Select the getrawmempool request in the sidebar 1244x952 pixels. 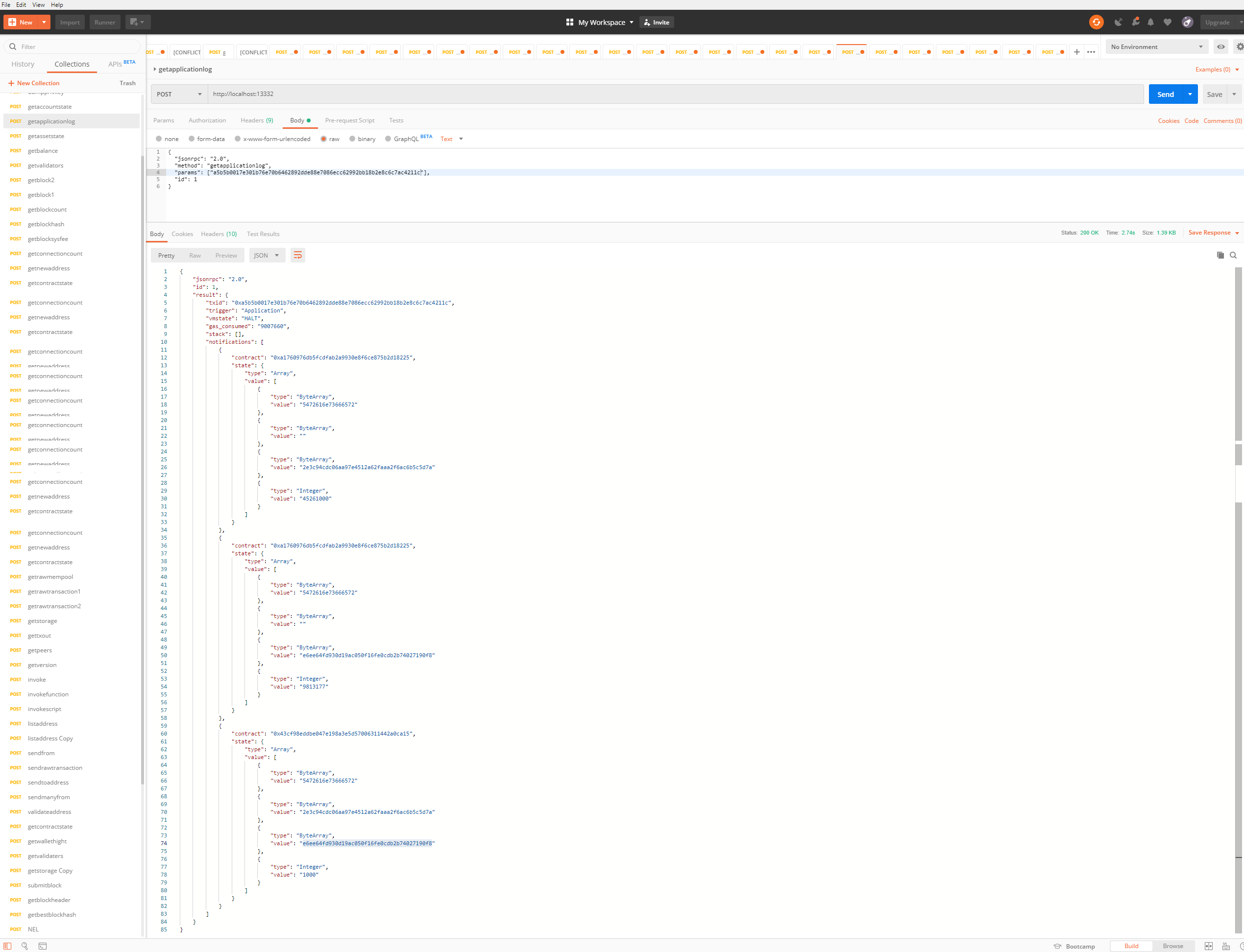(50, 577)
